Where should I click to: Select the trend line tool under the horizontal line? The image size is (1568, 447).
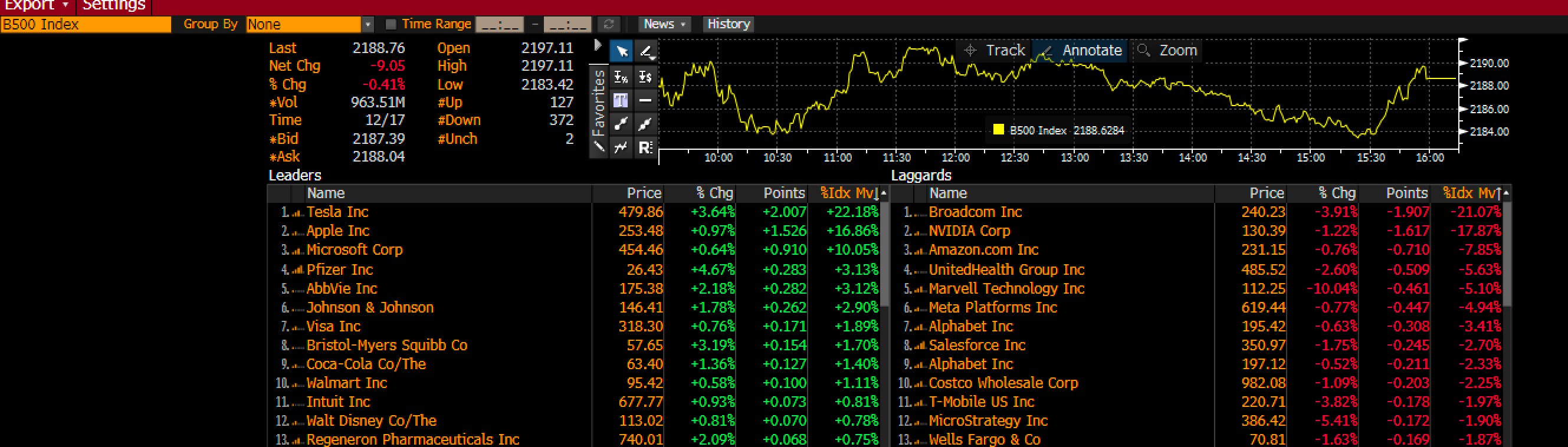(645, 124)
